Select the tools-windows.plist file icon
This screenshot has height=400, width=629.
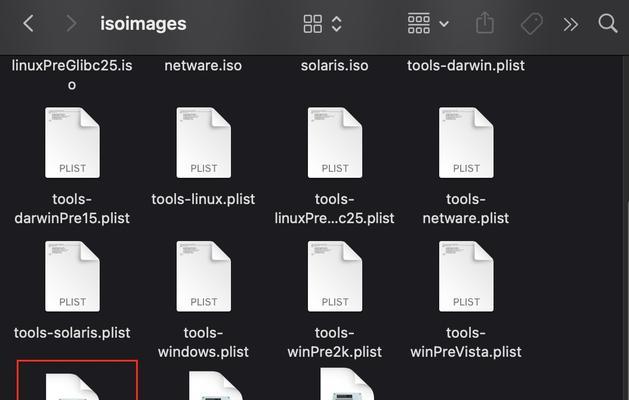tap(203, 276)
